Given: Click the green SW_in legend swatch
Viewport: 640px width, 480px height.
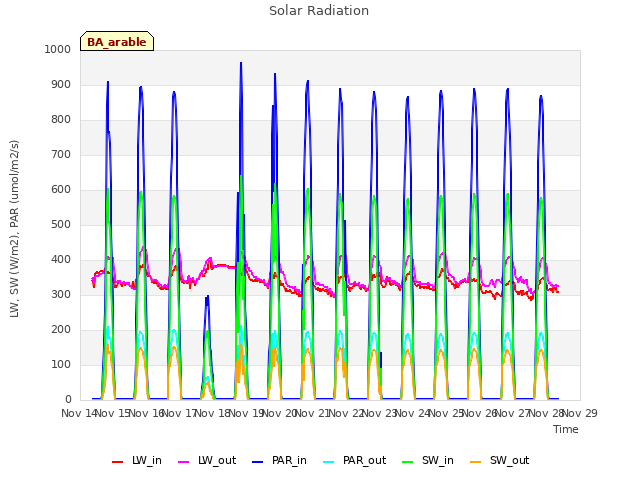Looking at the screenshot, I should pos(407,462).
